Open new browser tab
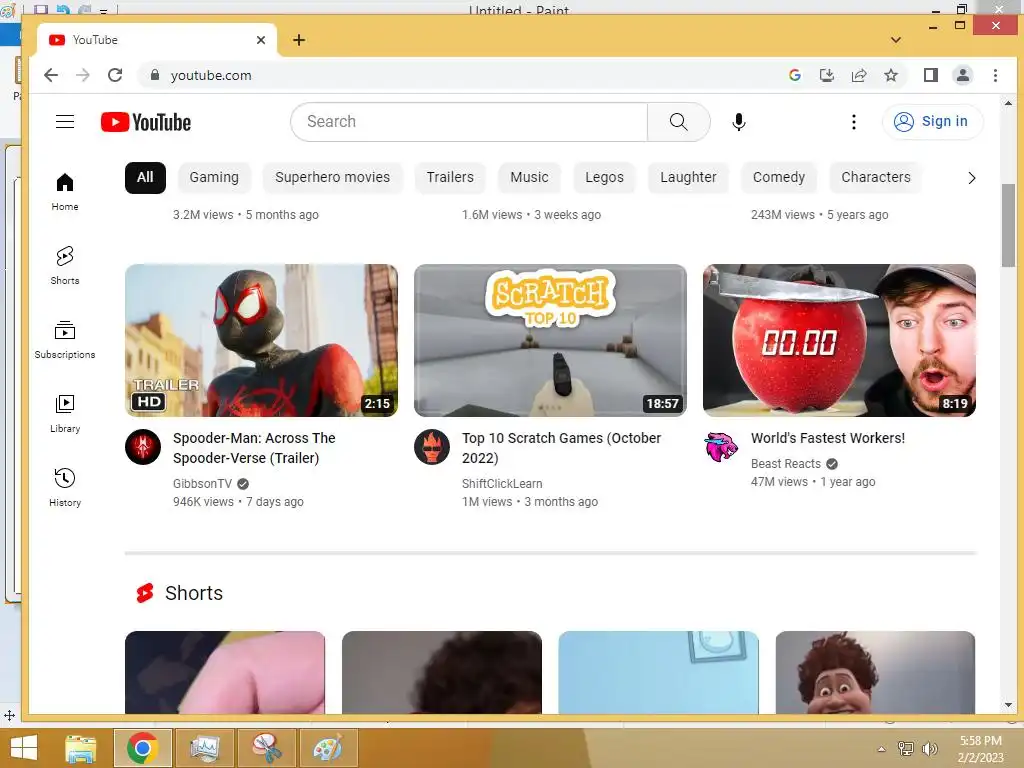Viewport: 1024px width, 768px height. click(x=299, y=40)
